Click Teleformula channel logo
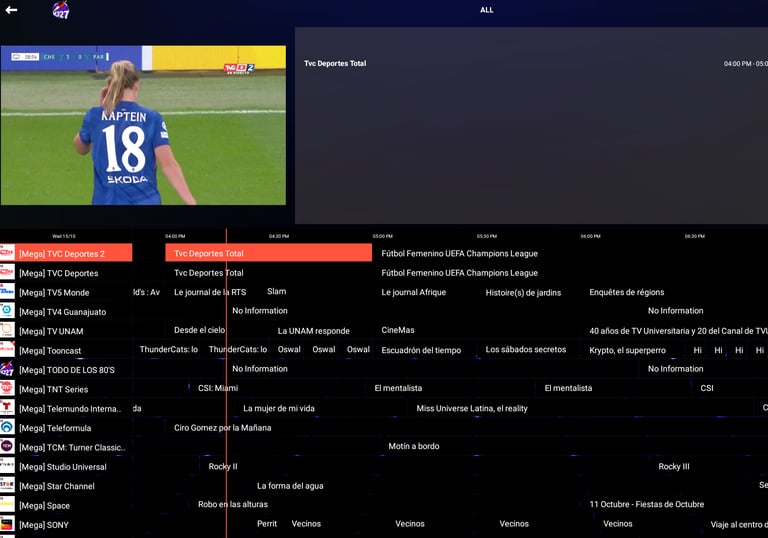The width and height of the screenshot is (768, 538). click(x=7, y=427)
